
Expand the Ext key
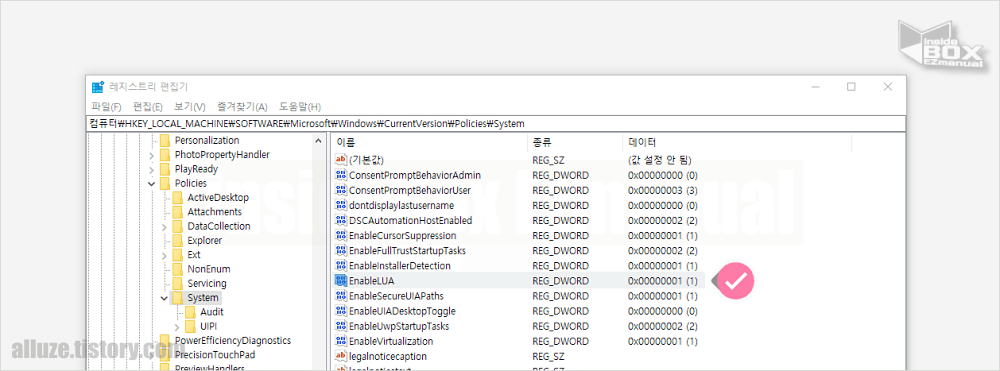pyautogui.click(x=164, y=255)
